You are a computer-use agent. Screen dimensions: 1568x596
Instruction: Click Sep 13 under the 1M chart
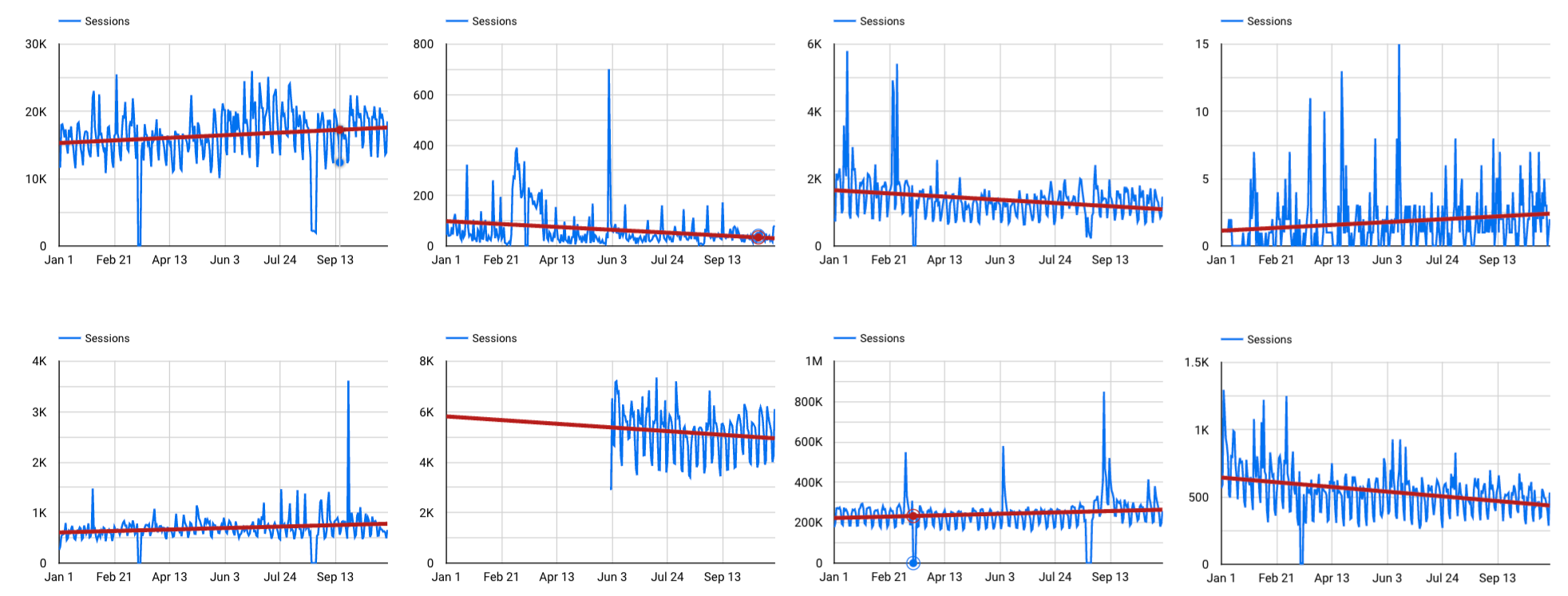[1111, 577]
